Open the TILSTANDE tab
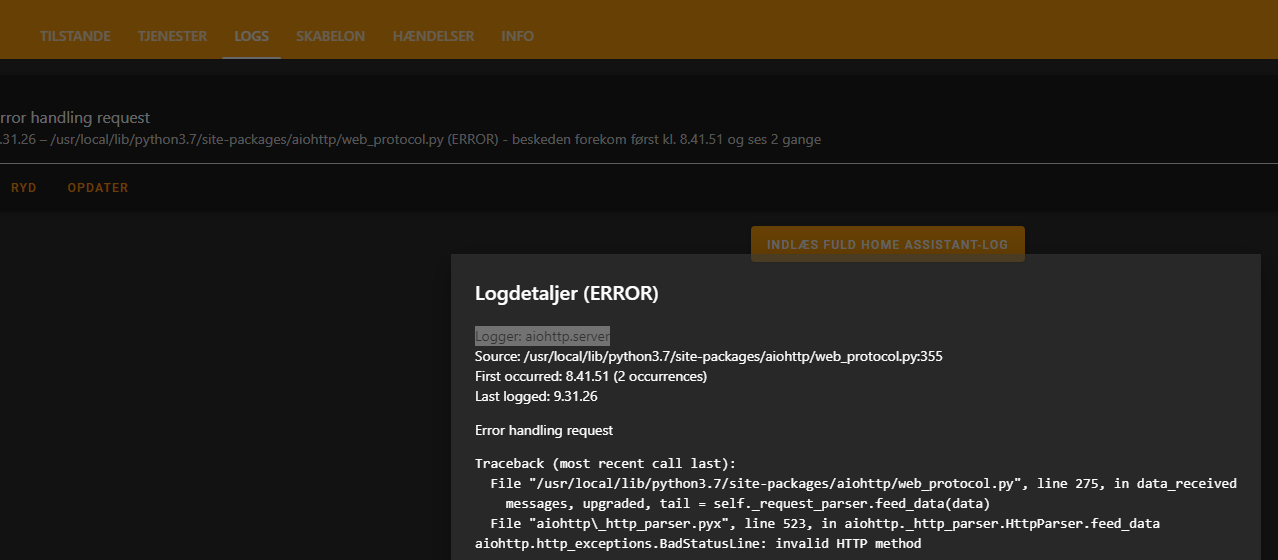Viewport: 1278px width, 560px height. tap(73, 36)
